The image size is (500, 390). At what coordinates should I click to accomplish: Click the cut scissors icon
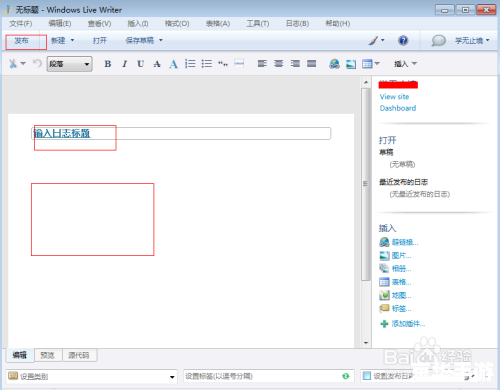click(x=13, y=63)
